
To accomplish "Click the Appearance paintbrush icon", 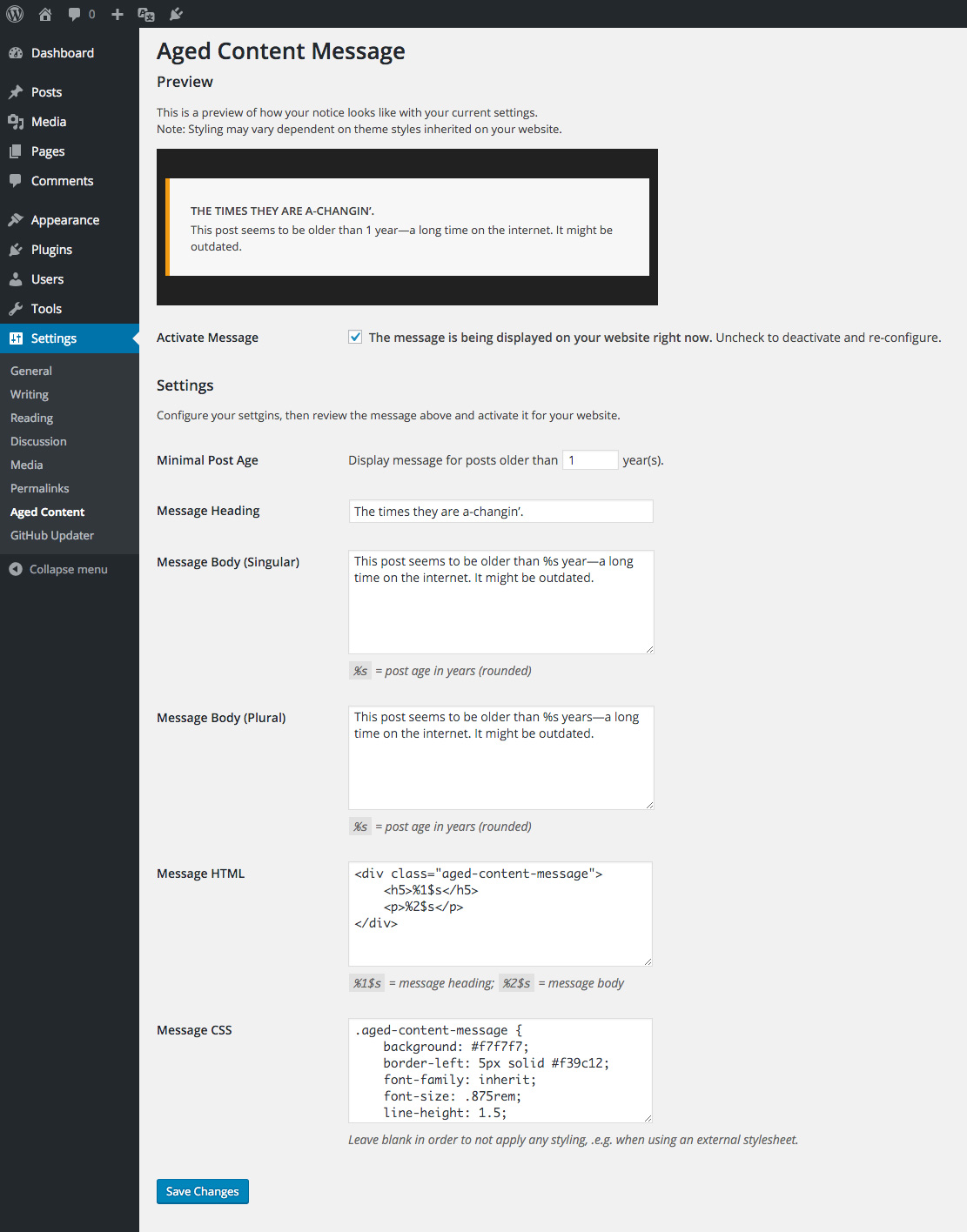I will coord(16,220).
